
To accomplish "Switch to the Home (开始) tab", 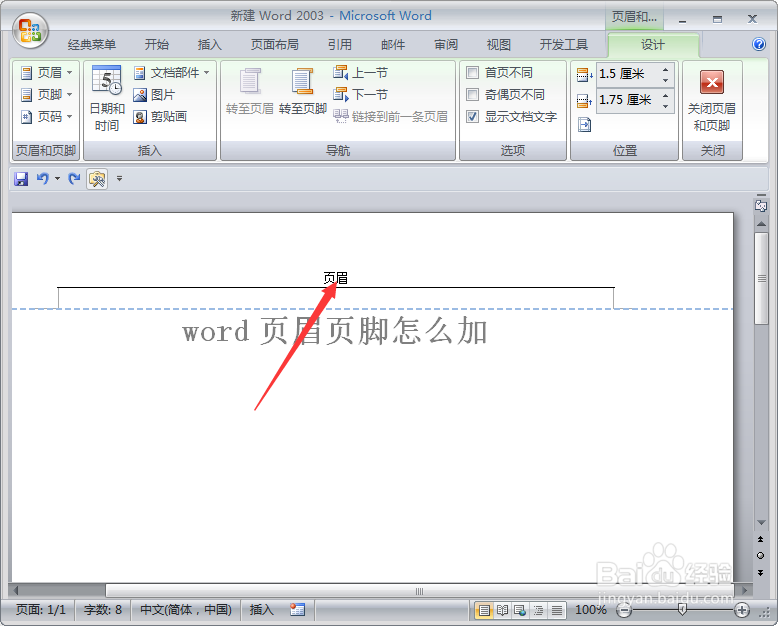I will [157, 45].
